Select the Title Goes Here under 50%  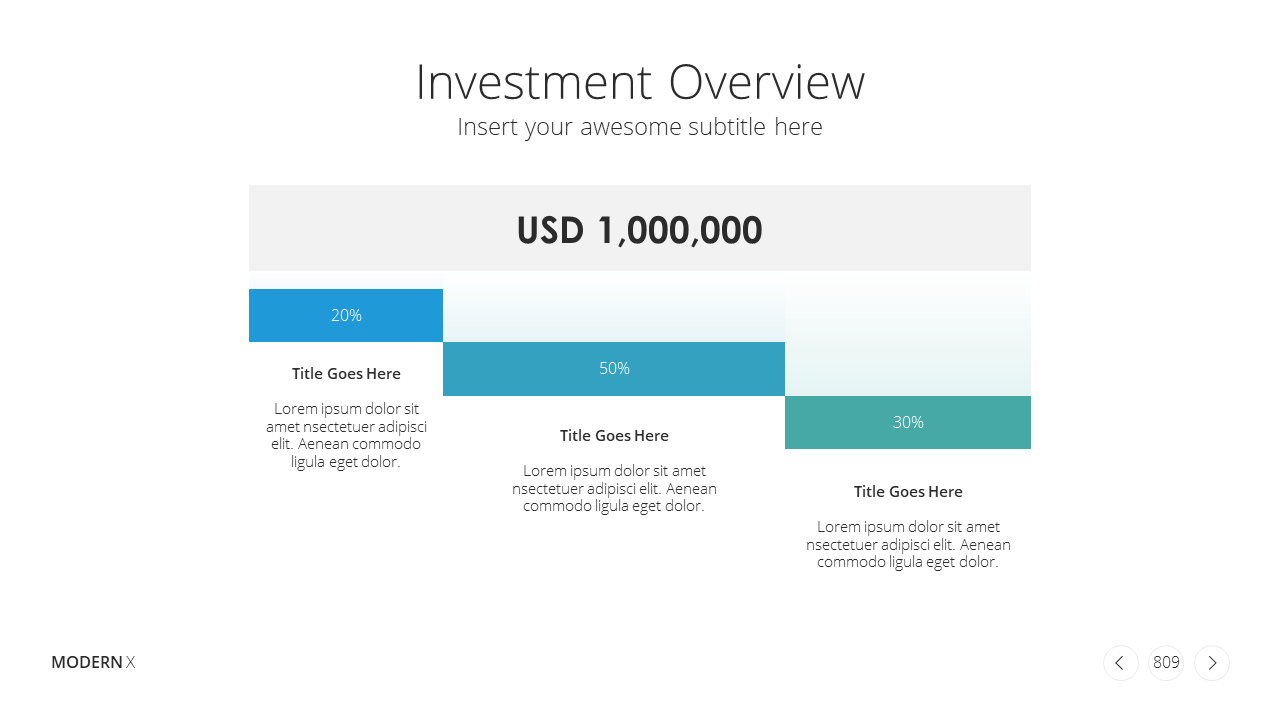click(x=614, y=436)
